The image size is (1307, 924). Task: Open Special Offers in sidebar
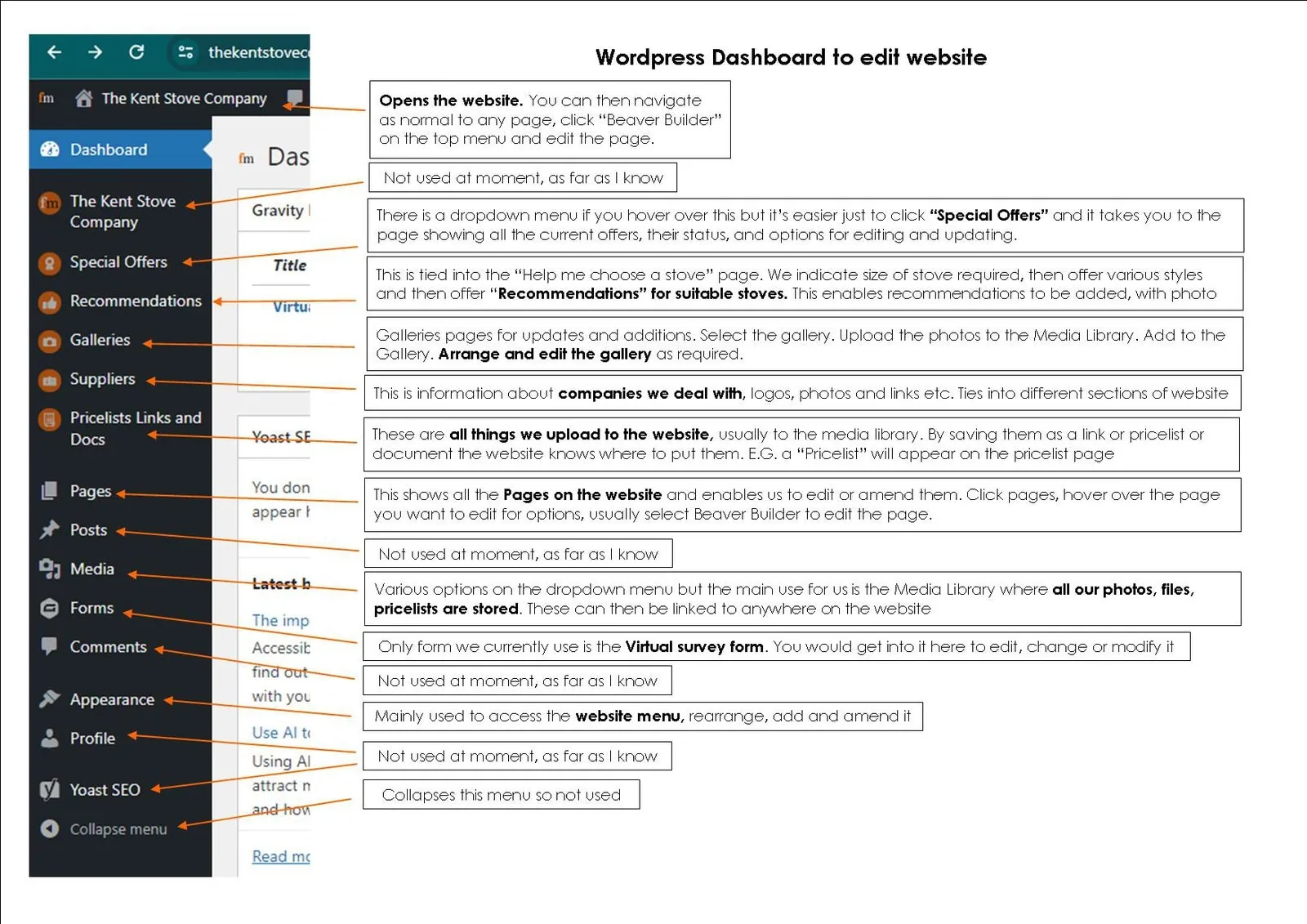coord(118,262)
